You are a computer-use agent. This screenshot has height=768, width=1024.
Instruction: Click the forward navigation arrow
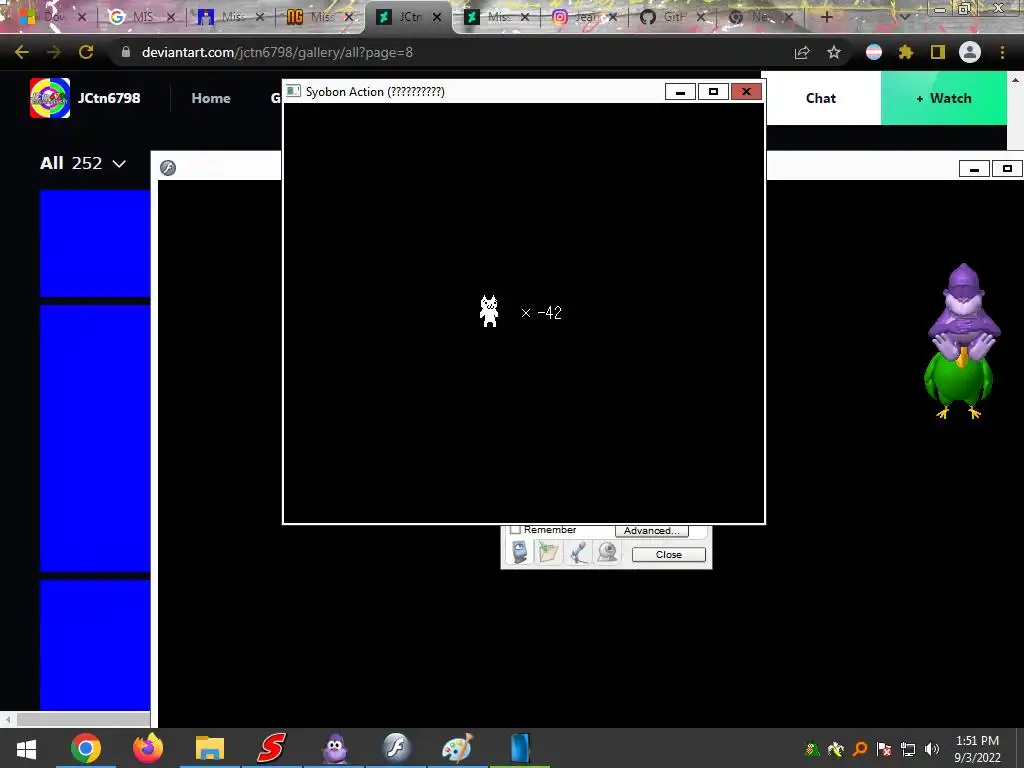coord(54,52)
